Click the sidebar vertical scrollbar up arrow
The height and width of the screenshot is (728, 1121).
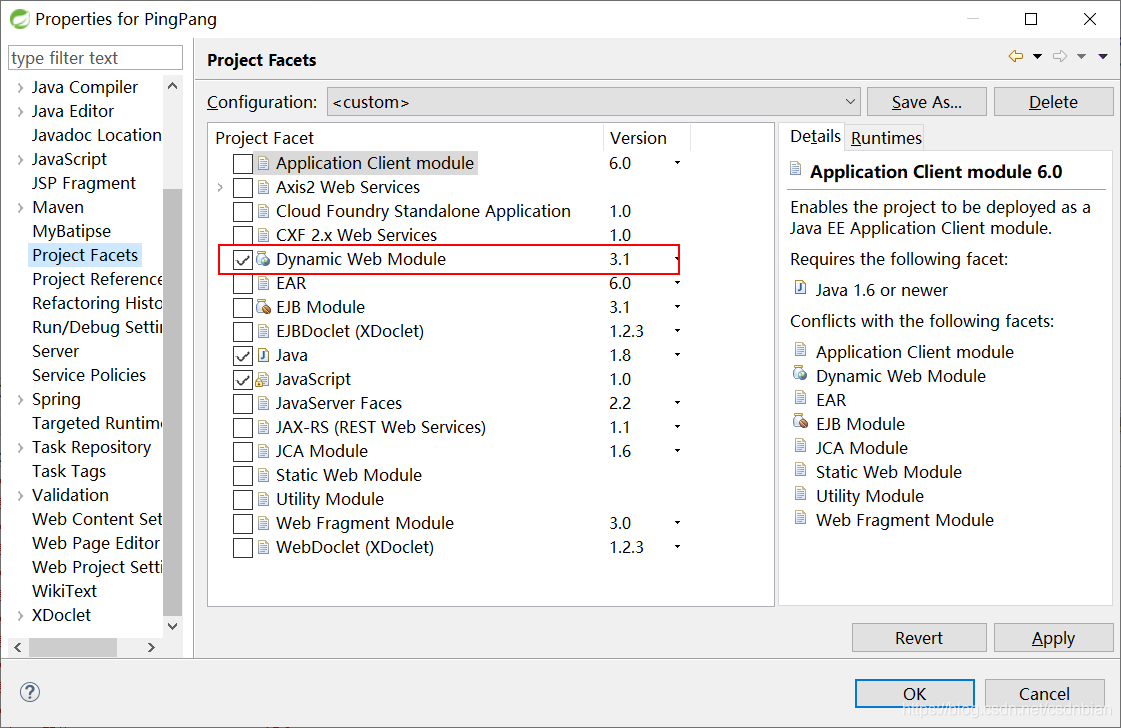click(x=172, y=86)
